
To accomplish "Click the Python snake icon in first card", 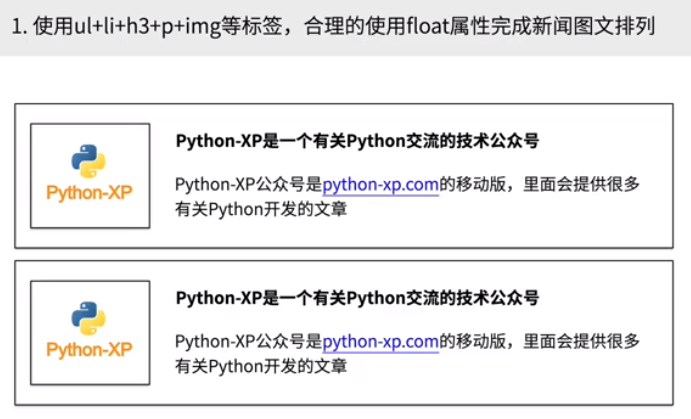I will pyautogui.click(x=89, y=161).
